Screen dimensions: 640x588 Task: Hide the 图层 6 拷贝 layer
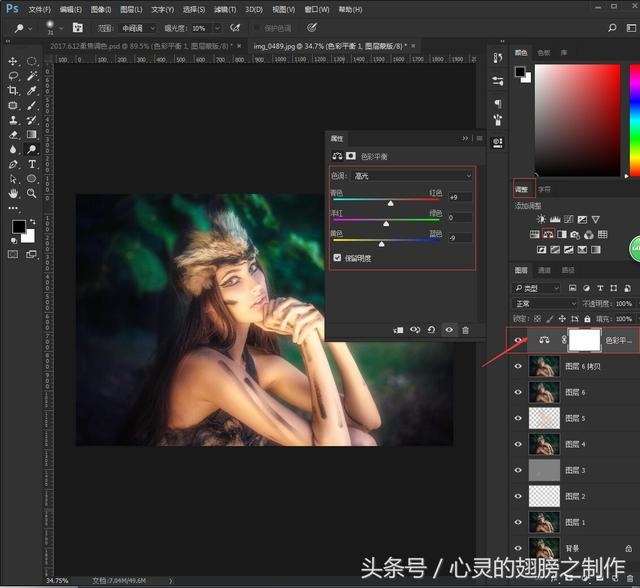pos(518,366)
